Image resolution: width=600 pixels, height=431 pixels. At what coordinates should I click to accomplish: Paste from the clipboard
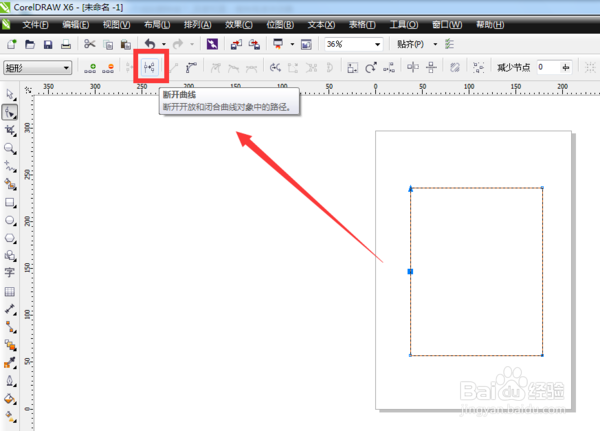(x=126, y=44)
